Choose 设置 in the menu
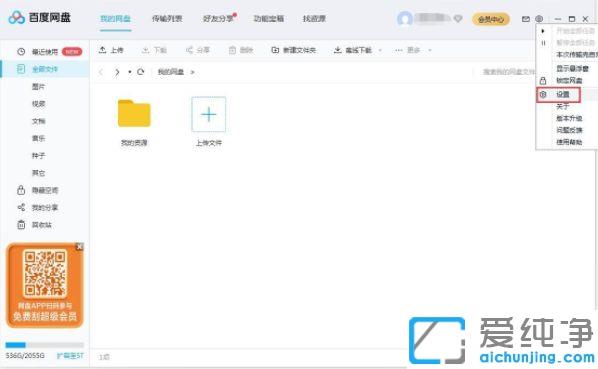The height and width of the screenshot is (369, 598). [562, 94]
